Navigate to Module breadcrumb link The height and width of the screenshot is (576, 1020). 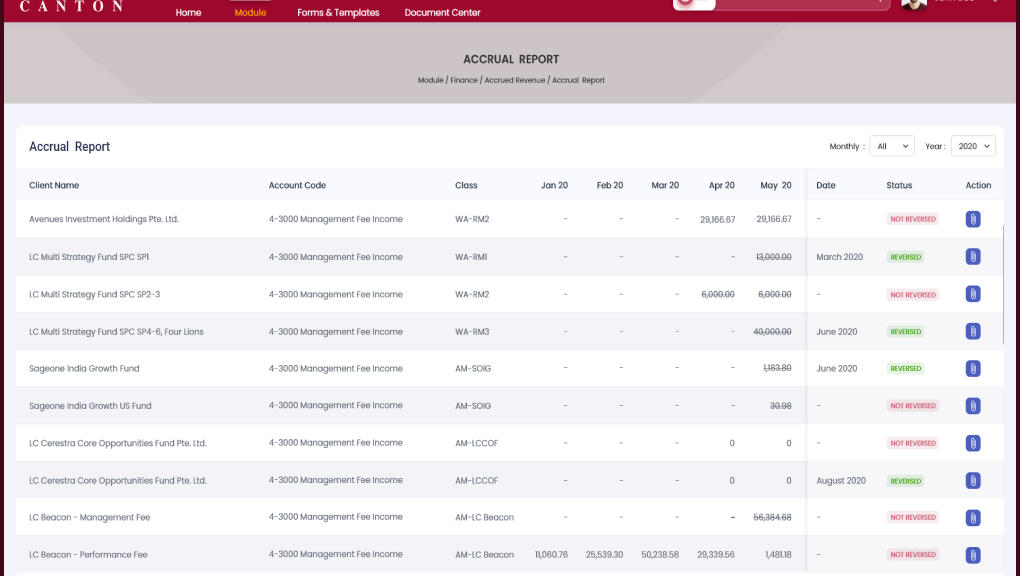click(x=430, y=80)
